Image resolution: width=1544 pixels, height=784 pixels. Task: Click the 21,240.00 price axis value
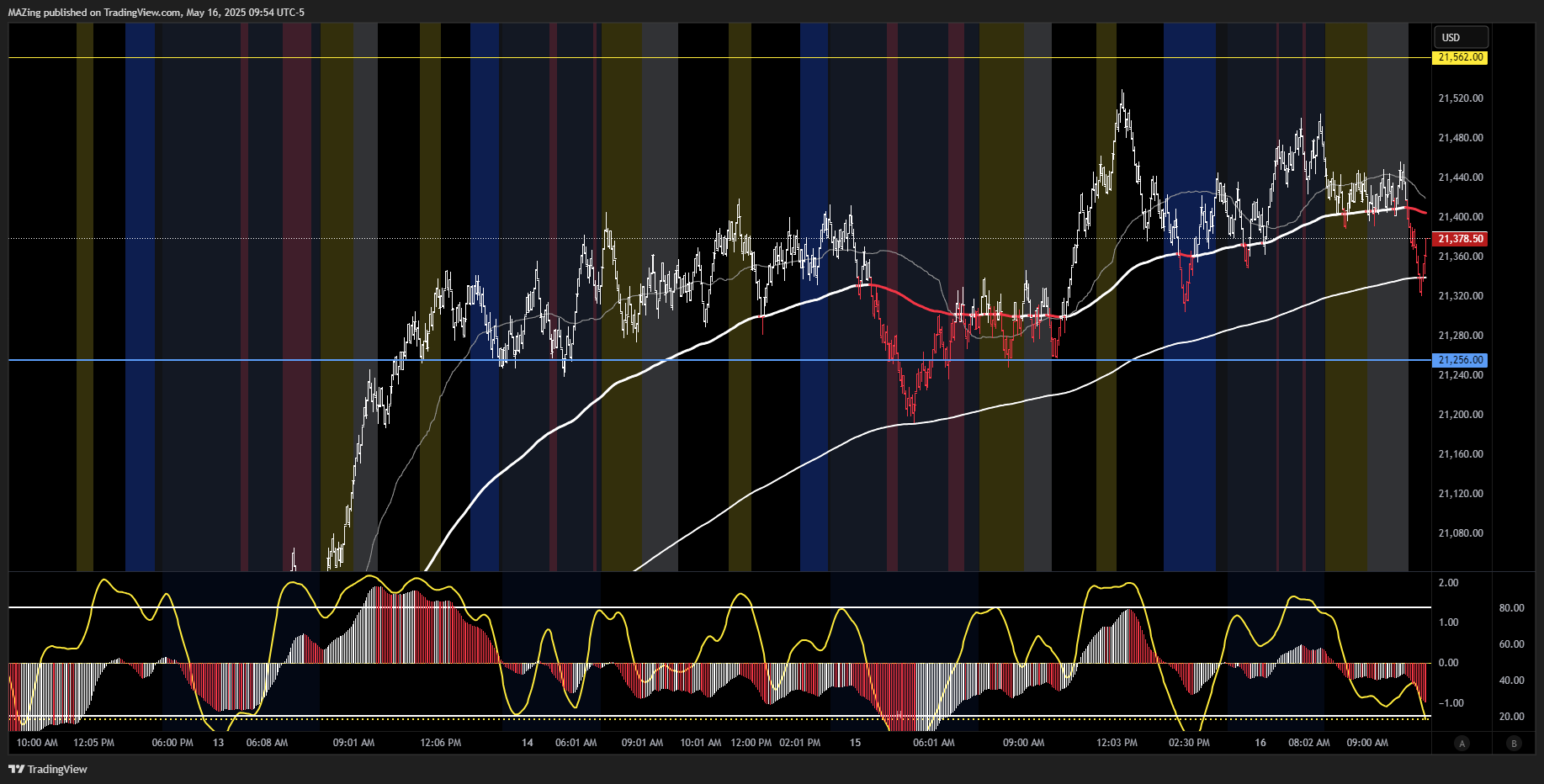[x=1461, y=375]
